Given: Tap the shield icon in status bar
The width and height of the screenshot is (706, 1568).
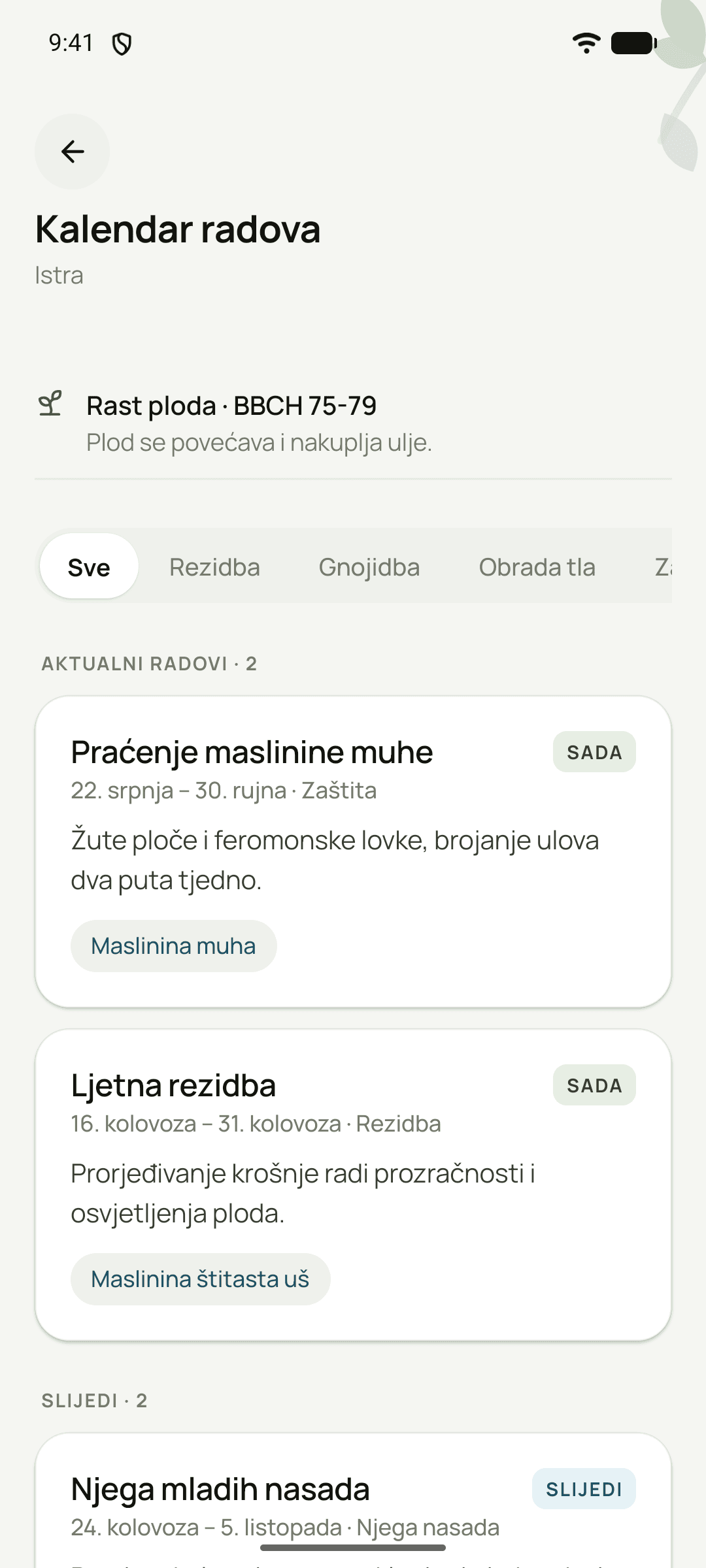Looking at the screenshot, I should coord(122,44).
